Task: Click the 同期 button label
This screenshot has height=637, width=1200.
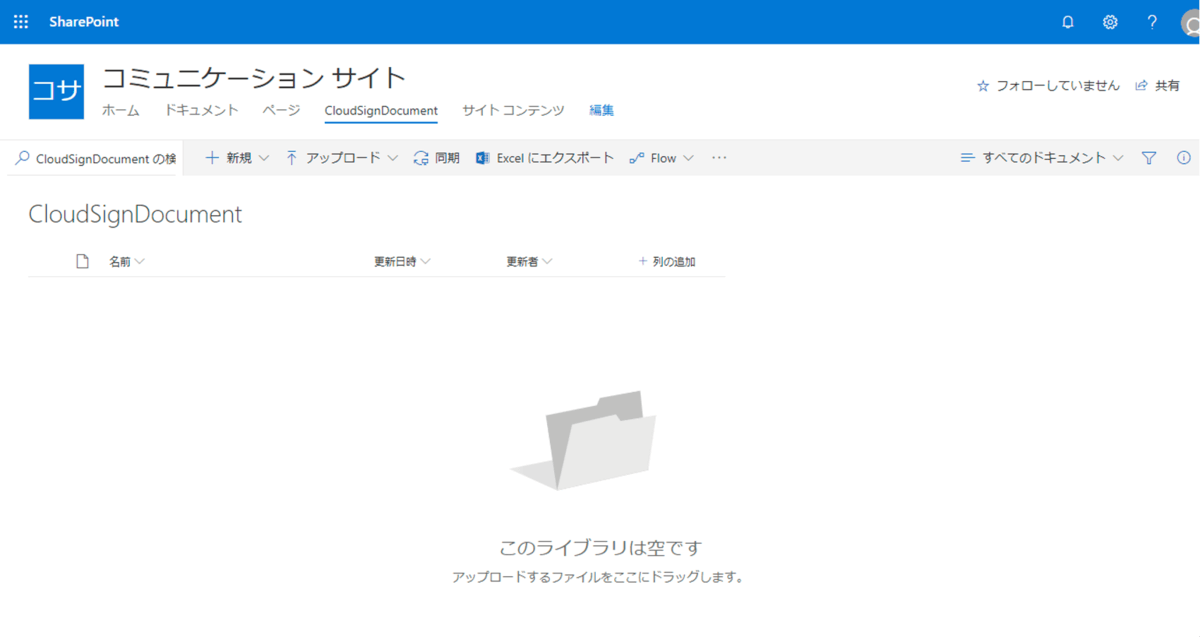Action: [447, 158]
